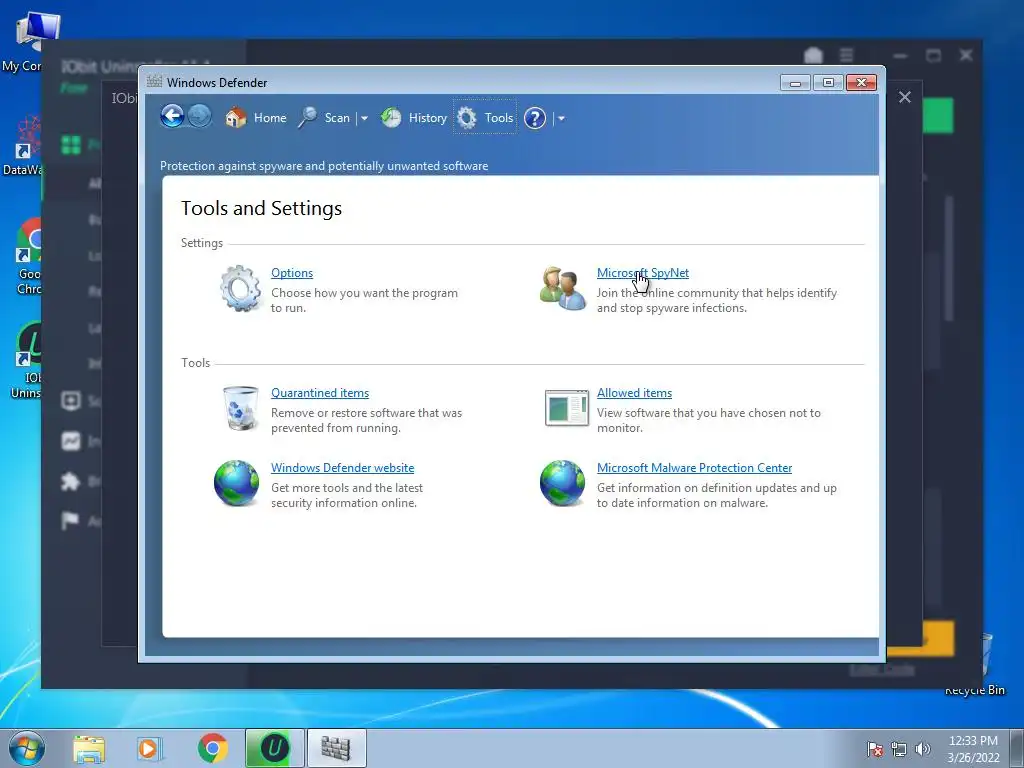This screenshot has width=1024, height=768.
Task: Click the Scan magnifier icon
Action: [x=308, y=118]
